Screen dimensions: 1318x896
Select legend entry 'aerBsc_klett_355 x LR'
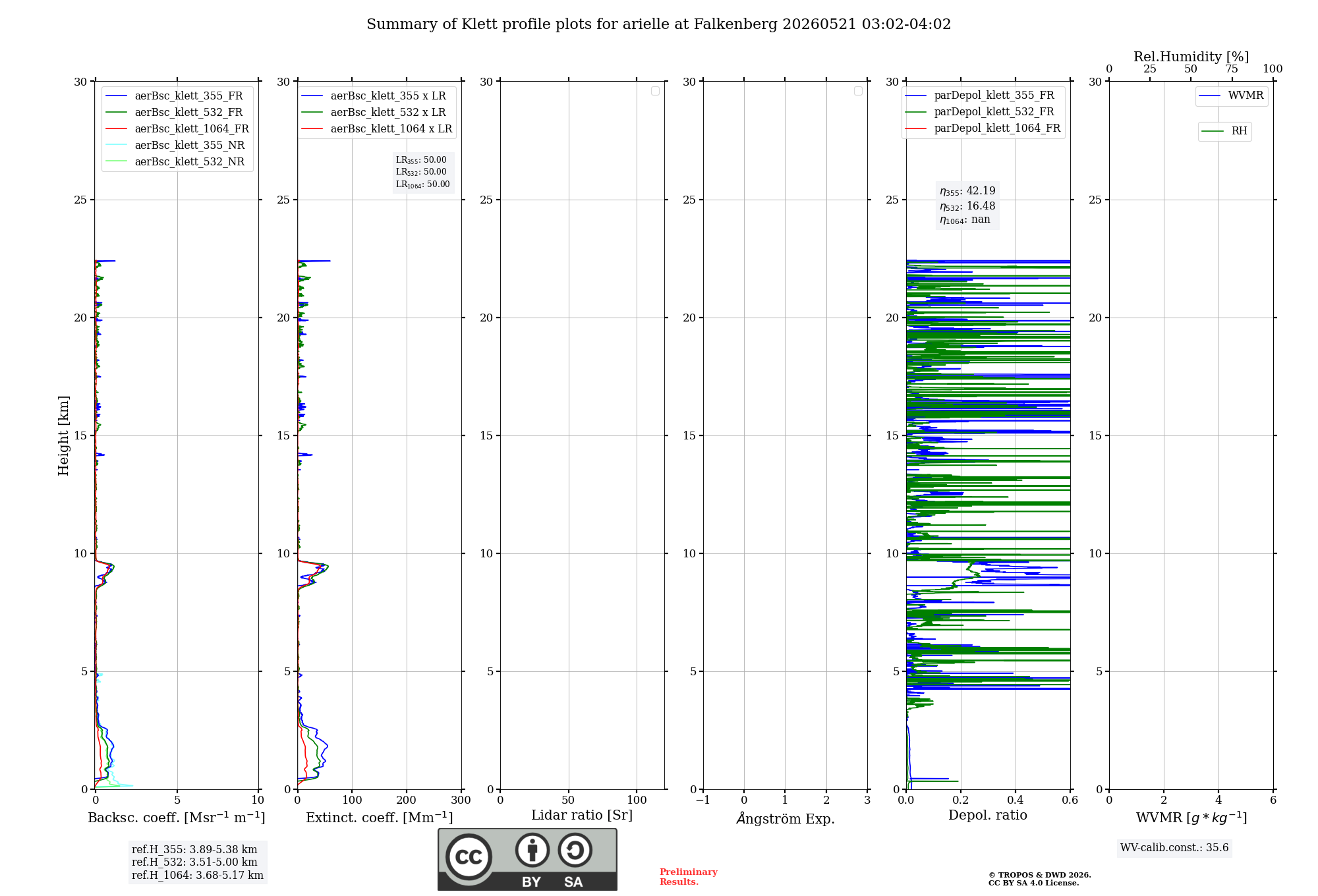[x=377, y=96]
